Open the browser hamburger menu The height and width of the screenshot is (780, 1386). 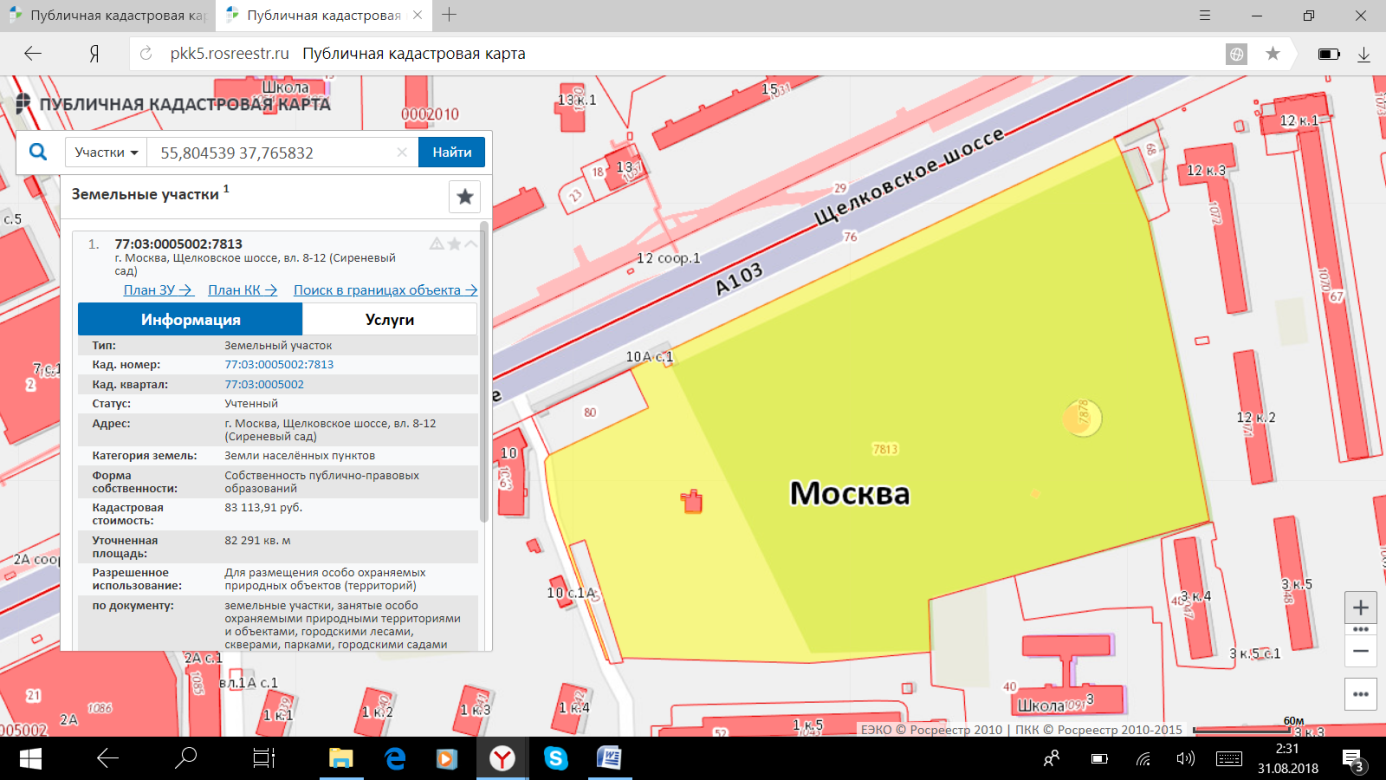(1205, 15)
